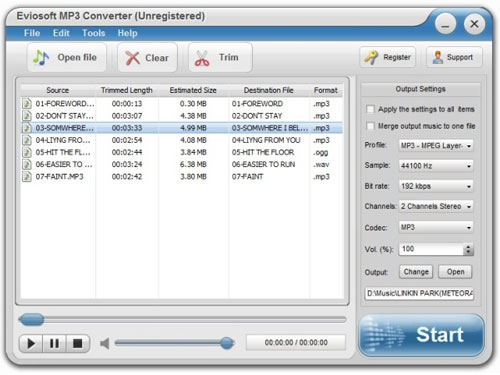
Task: Select source 07-FAINT.MP3 in the list
Action: (x=59, y=176)
